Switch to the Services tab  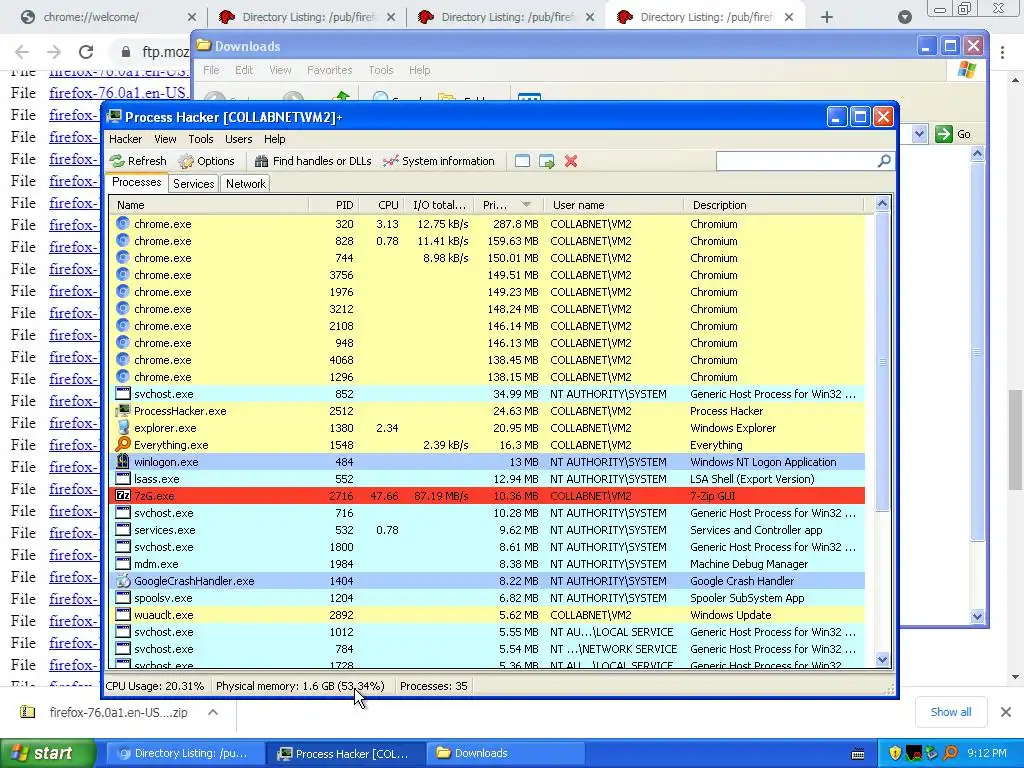pos(193,184)
